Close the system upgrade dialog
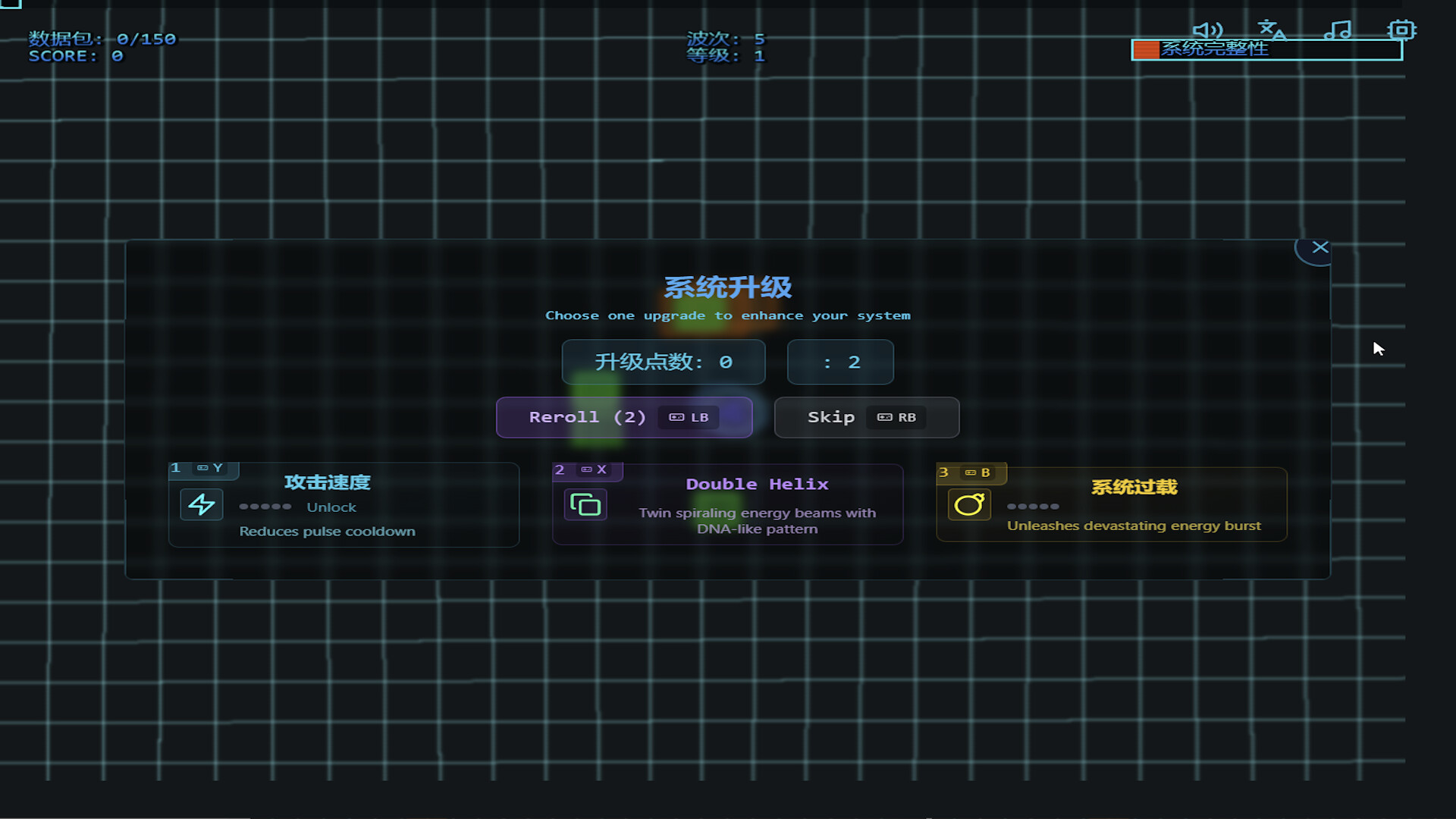1456x819 pixels. (x=1319, y=248)
